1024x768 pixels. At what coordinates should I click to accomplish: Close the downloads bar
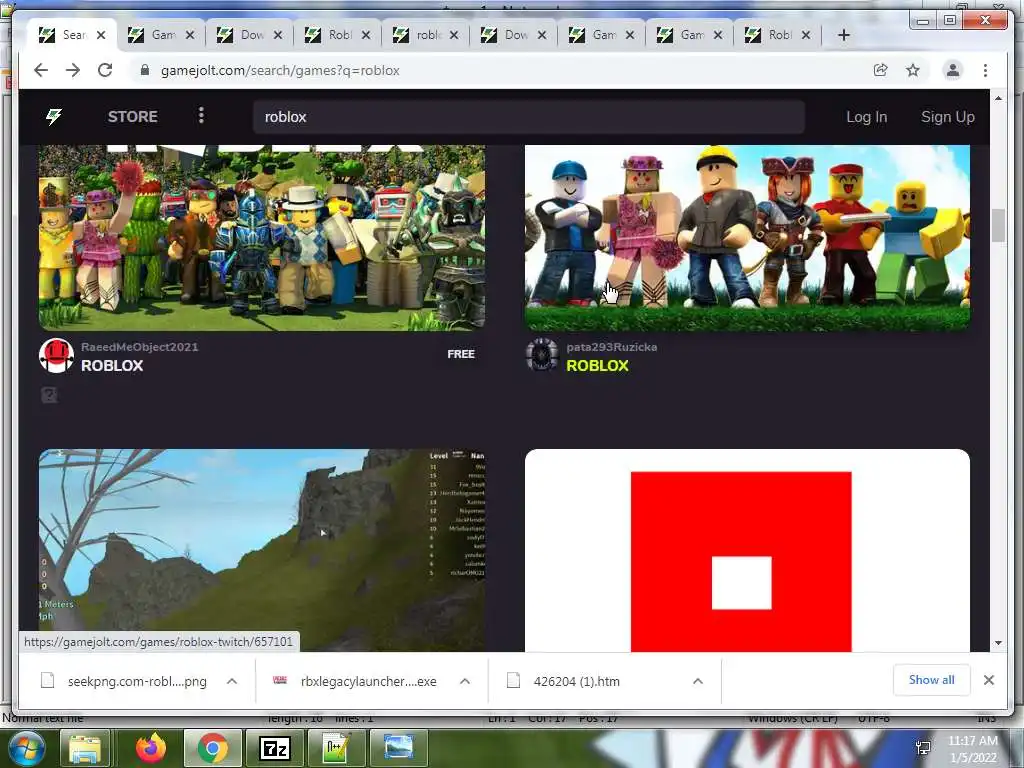pyautogui.click(x=989, y=680)
